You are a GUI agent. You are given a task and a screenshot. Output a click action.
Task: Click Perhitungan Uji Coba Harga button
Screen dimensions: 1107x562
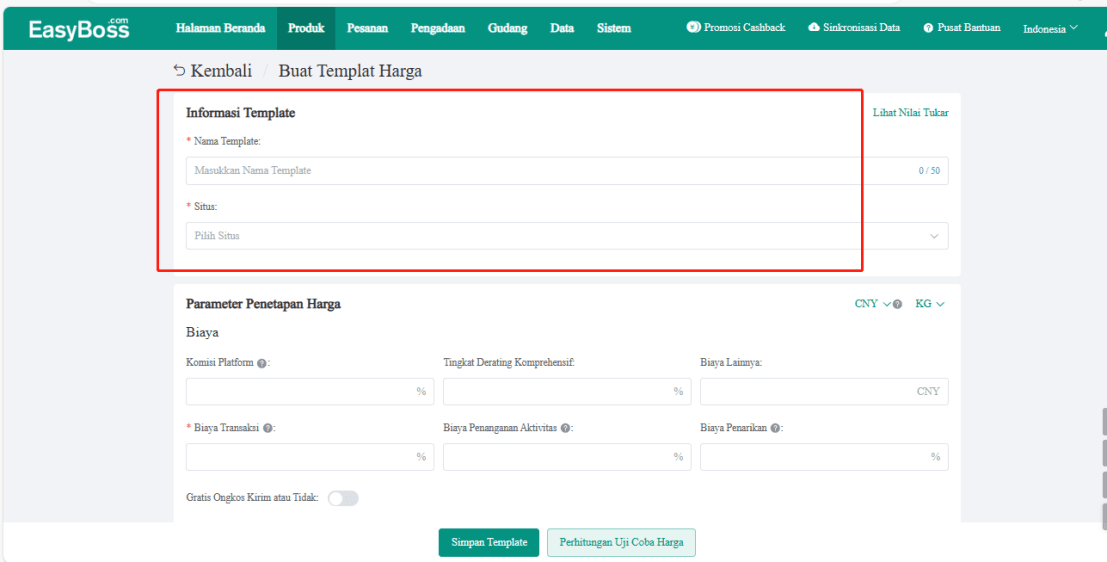[x=621, y=542]
